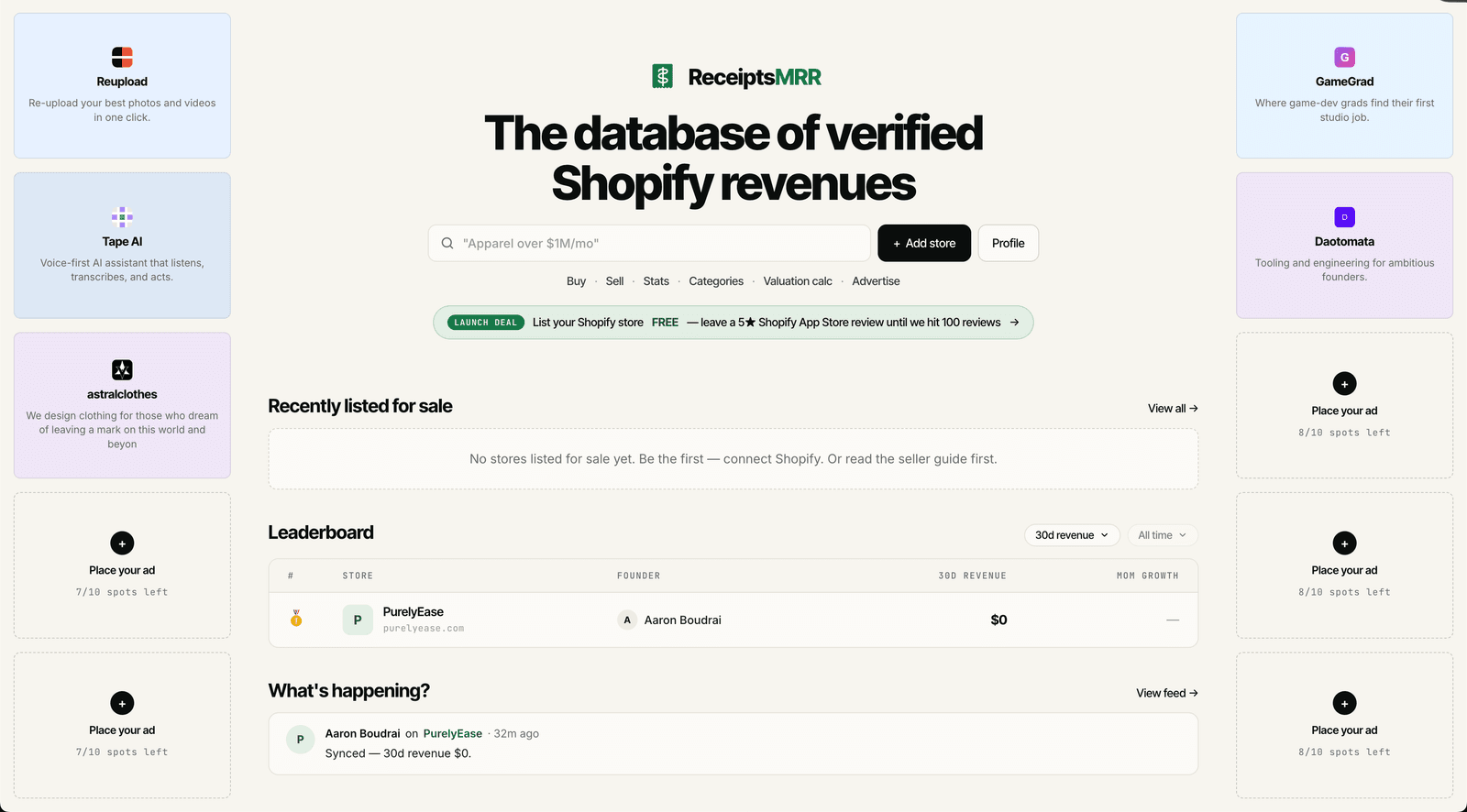Go to the Buy page
Image resolution: width=1467 pixels, height=812 pixels.
pyautogui.click(x=576, y=281)
